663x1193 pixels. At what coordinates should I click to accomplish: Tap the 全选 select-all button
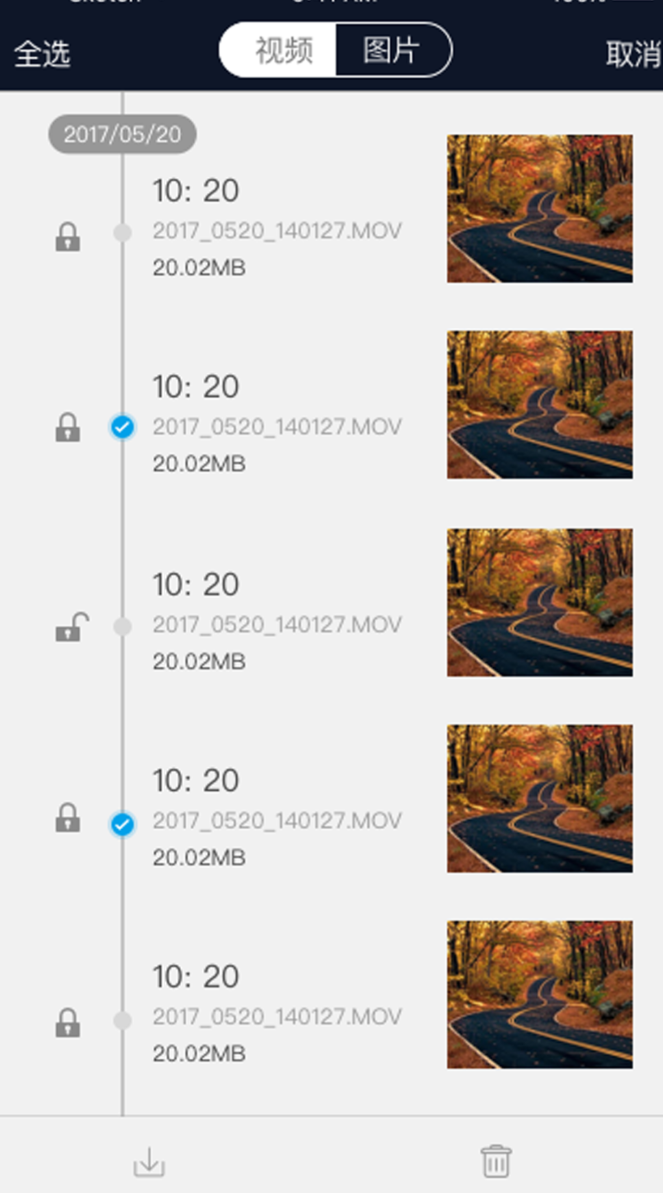point(42,54)
